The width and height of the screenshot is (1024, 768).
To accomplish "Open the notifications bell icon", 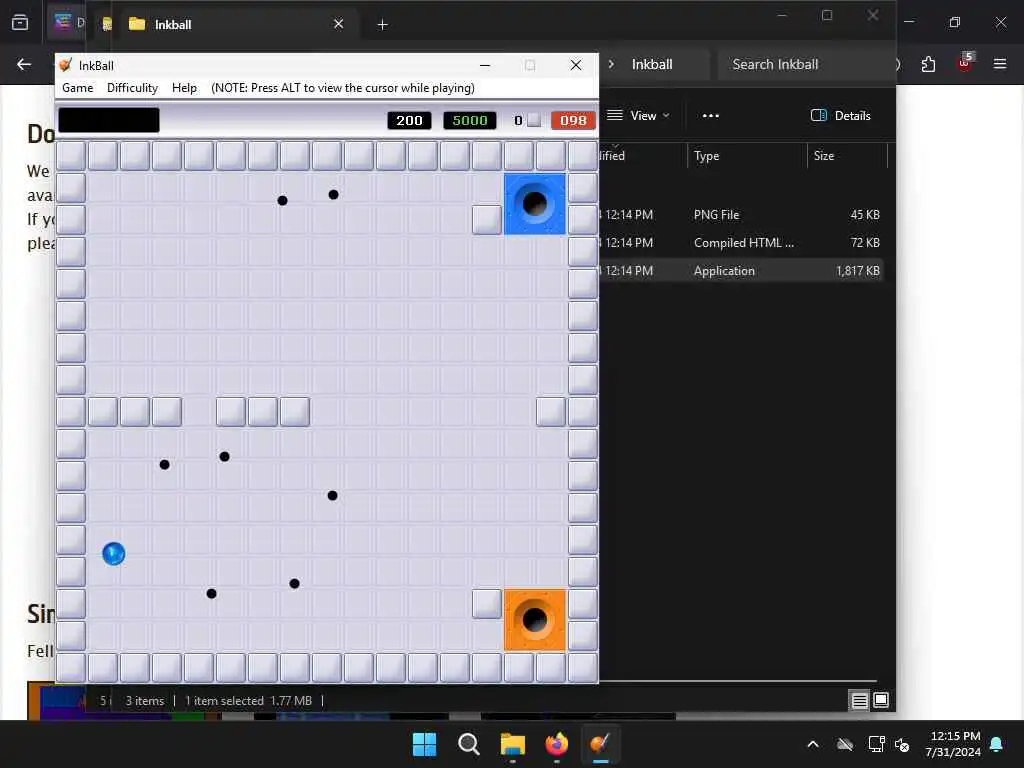I will [997, 744].
